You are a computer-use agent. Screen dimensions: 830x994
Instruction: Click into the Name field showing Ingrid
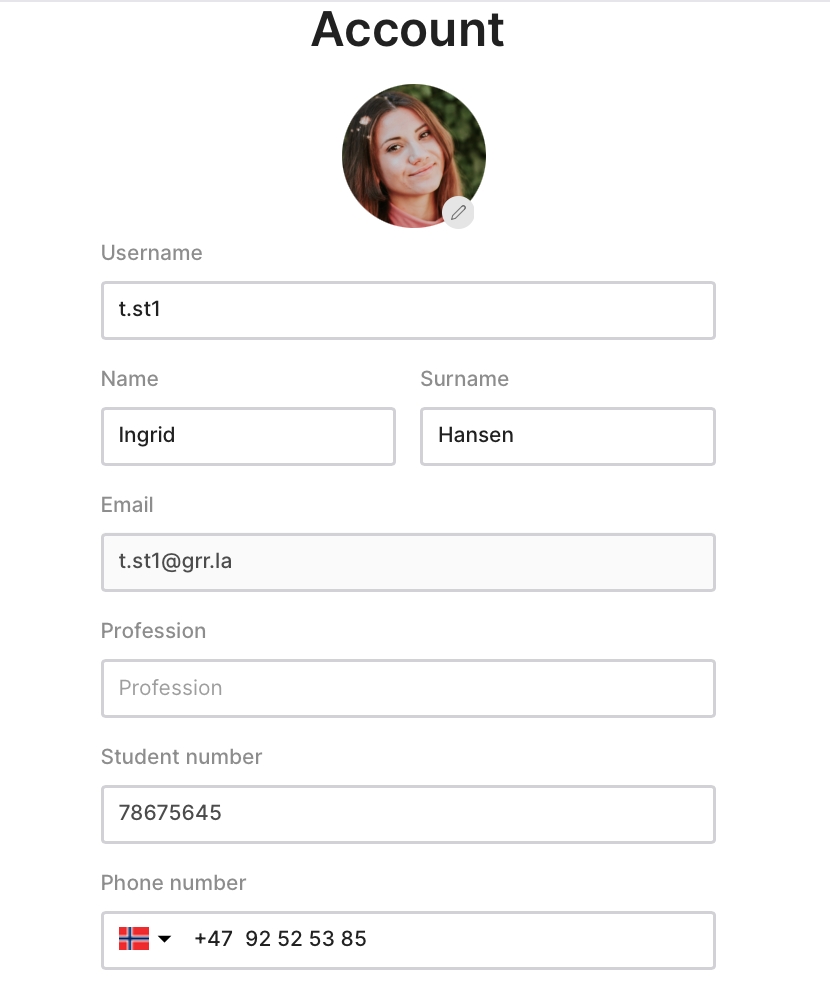(249, 436)
